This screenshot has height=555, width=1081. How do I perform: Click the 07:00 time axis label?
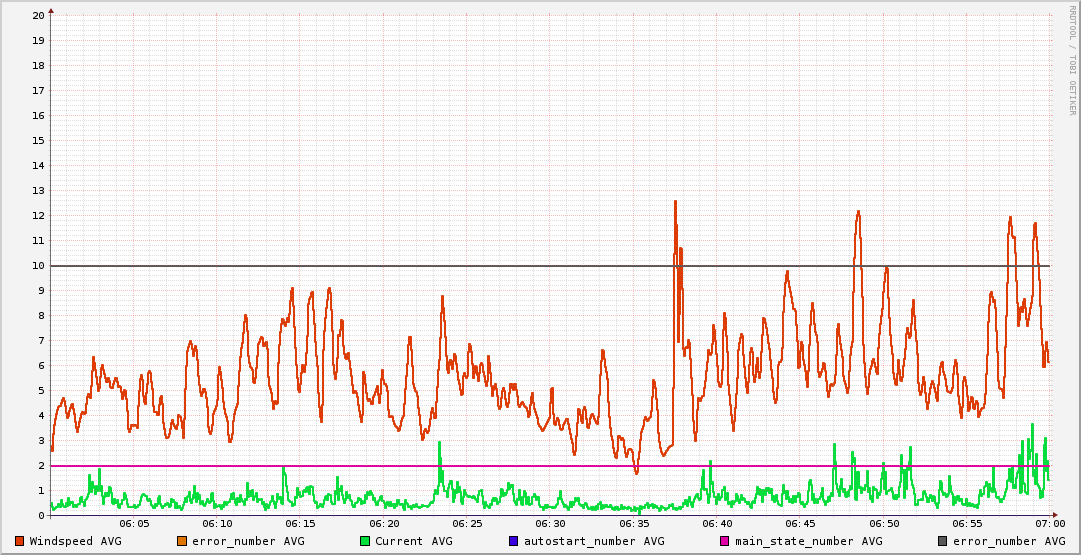click(x=1050, y=524)
